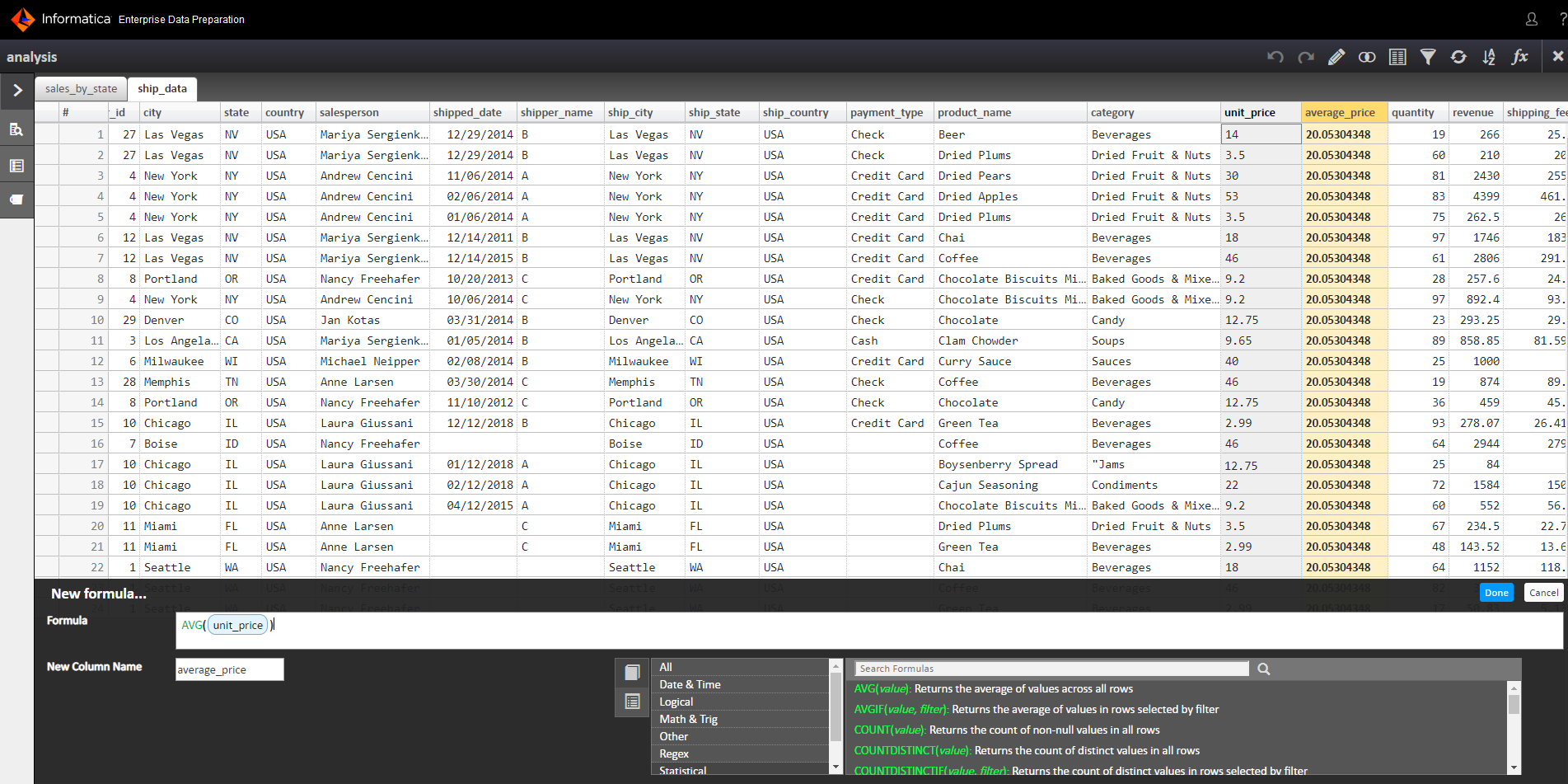Show the columns list icon panel
This screenshot has width=1568, height=784.
[632, 702]
